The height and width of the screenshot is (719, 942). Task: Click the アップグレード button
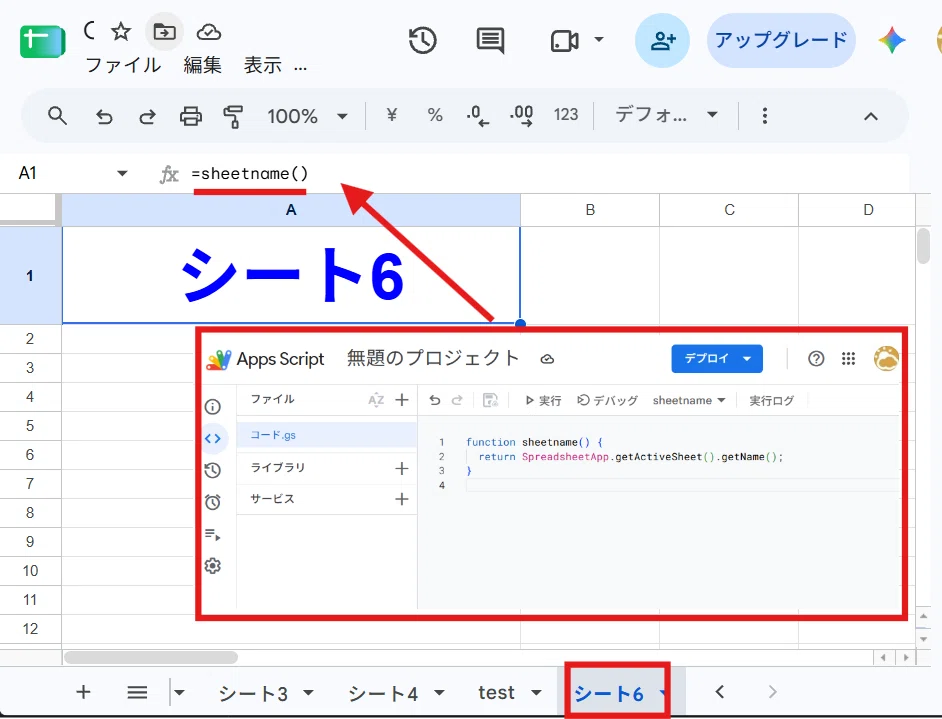tap(781, 40)
